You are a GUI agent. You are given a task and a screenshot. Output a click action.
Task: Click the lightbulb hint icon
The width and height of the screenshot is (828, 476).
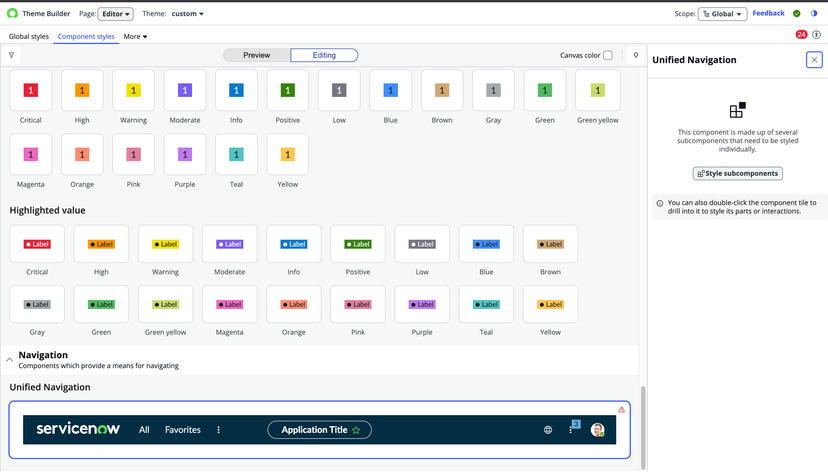click(x=635, y=56)
